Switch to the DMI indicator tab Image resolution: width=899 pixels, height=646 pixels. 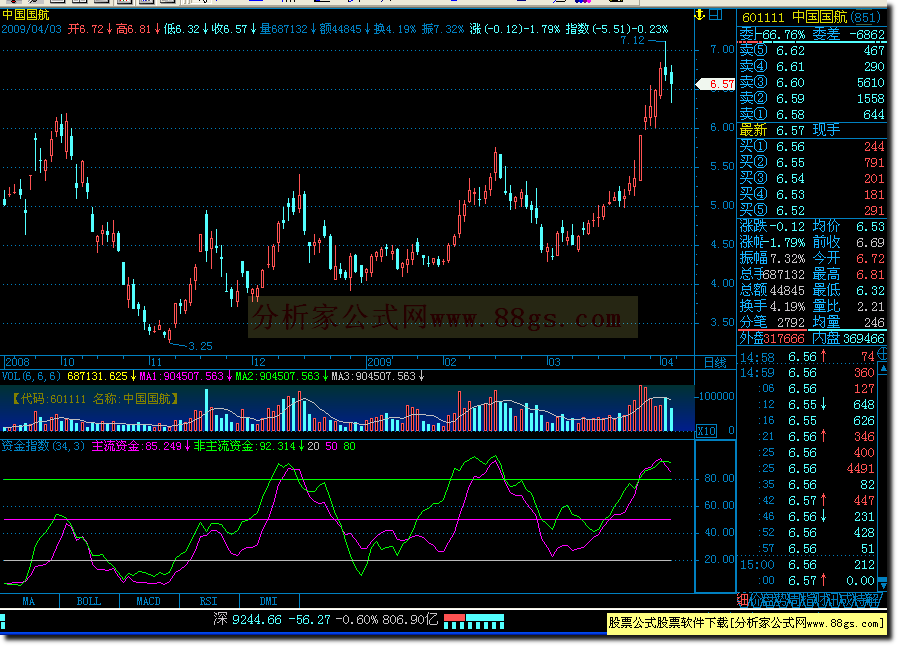268,601
